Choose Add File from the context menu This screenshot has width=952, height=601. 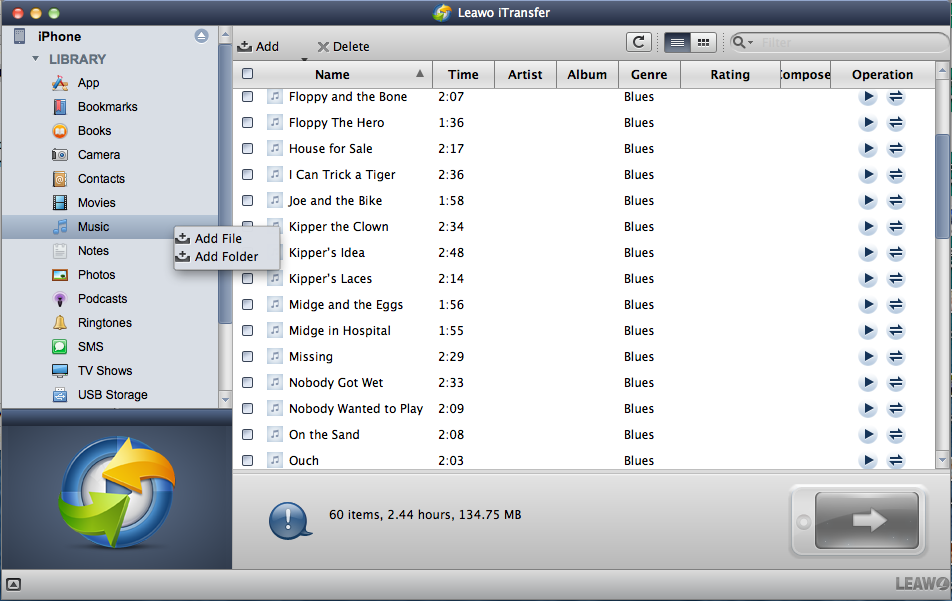click(217, 239)
